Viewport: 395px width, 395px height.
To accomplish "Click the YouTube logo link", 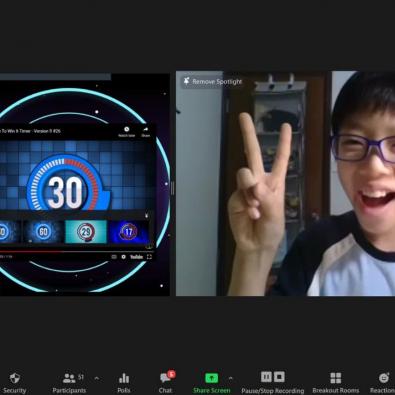I will tap(136, 257).
